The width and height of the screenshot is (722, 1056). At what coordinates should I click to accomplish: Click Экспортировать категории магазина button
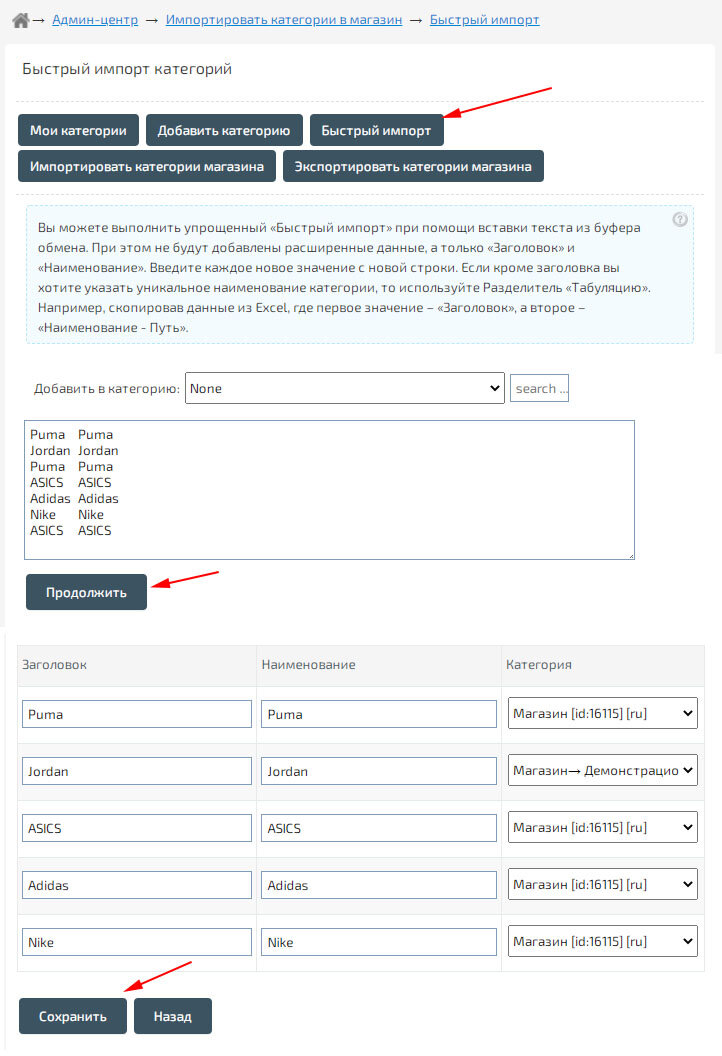click(412, 166)
